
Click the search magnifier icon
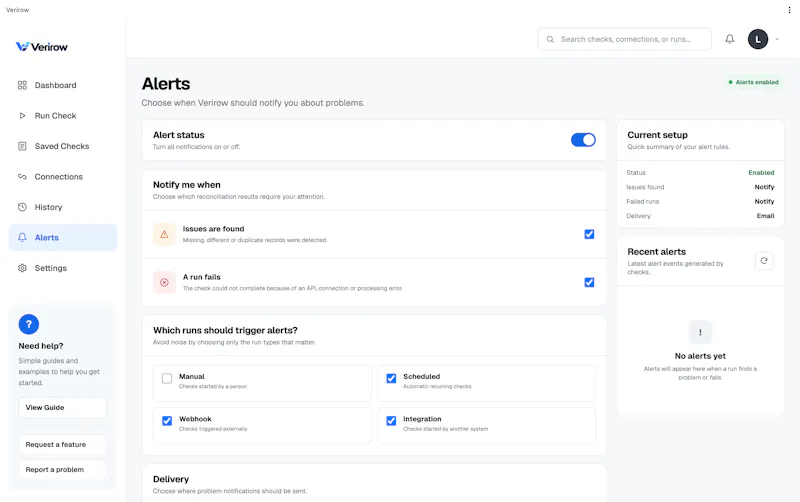[x=550, y=39]
